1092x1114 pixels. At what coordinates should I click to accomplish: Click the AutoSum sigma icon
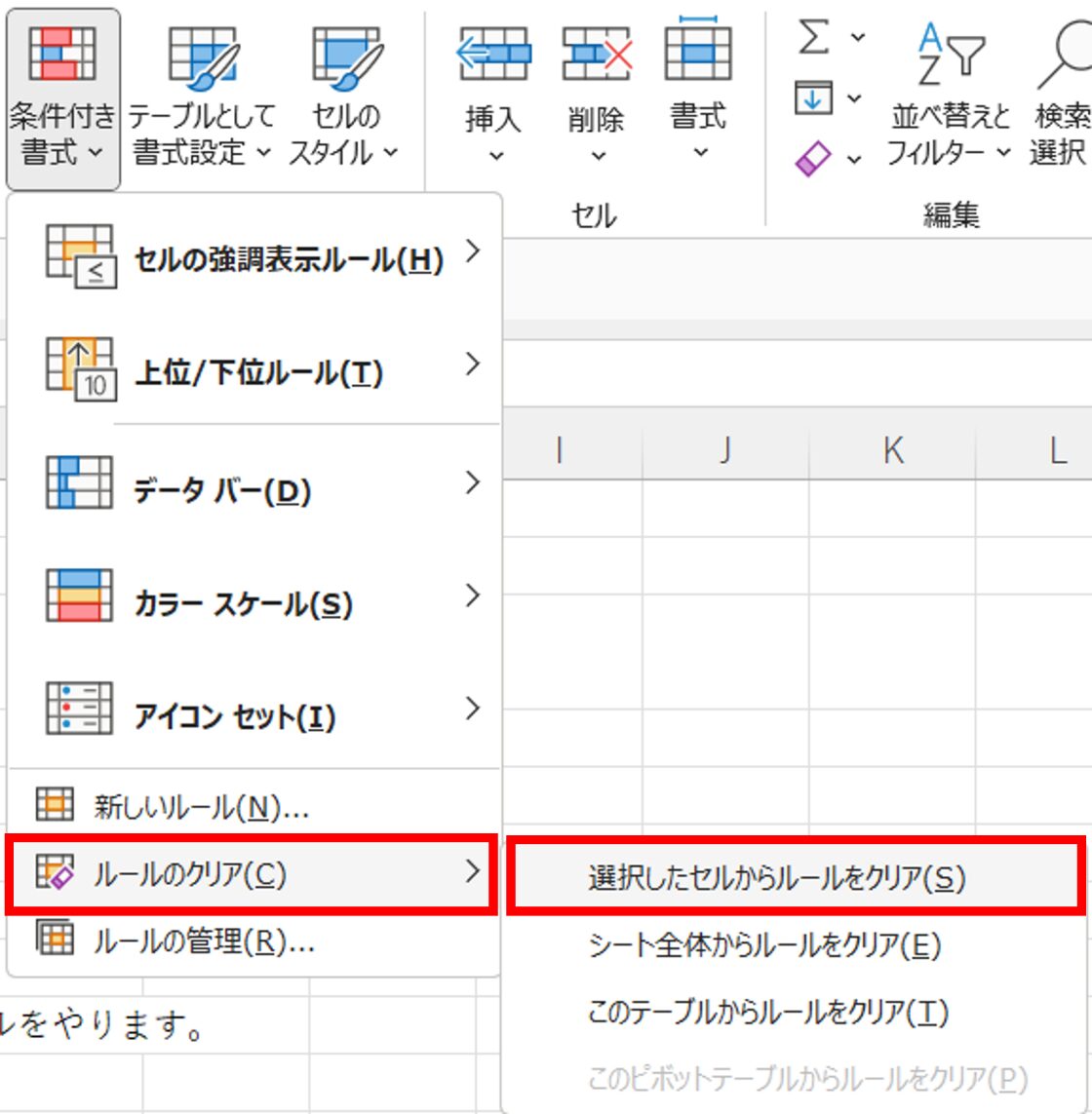click(813, 36)
